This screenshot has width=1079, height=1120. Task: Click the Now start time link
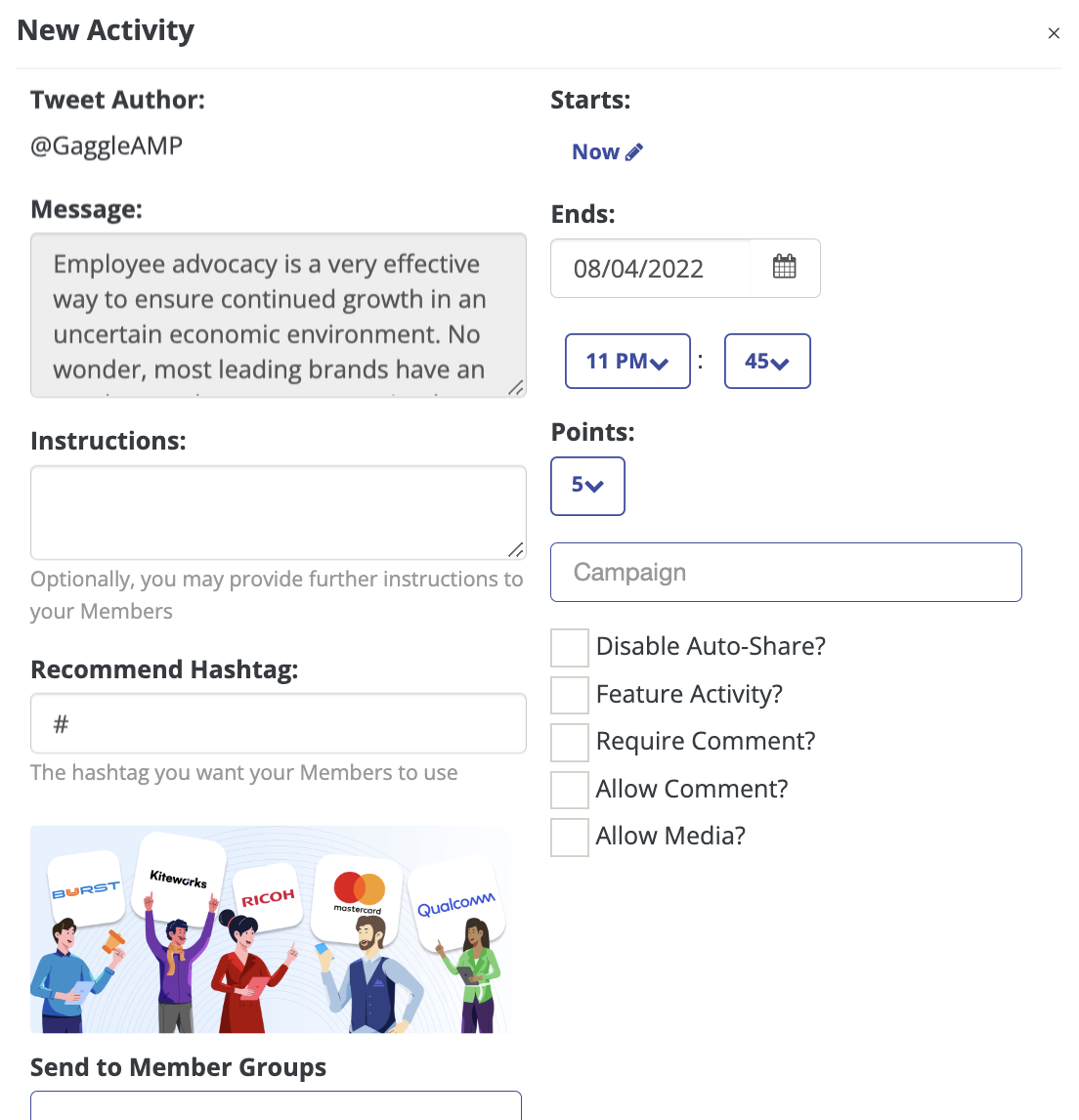click(595, 152)
